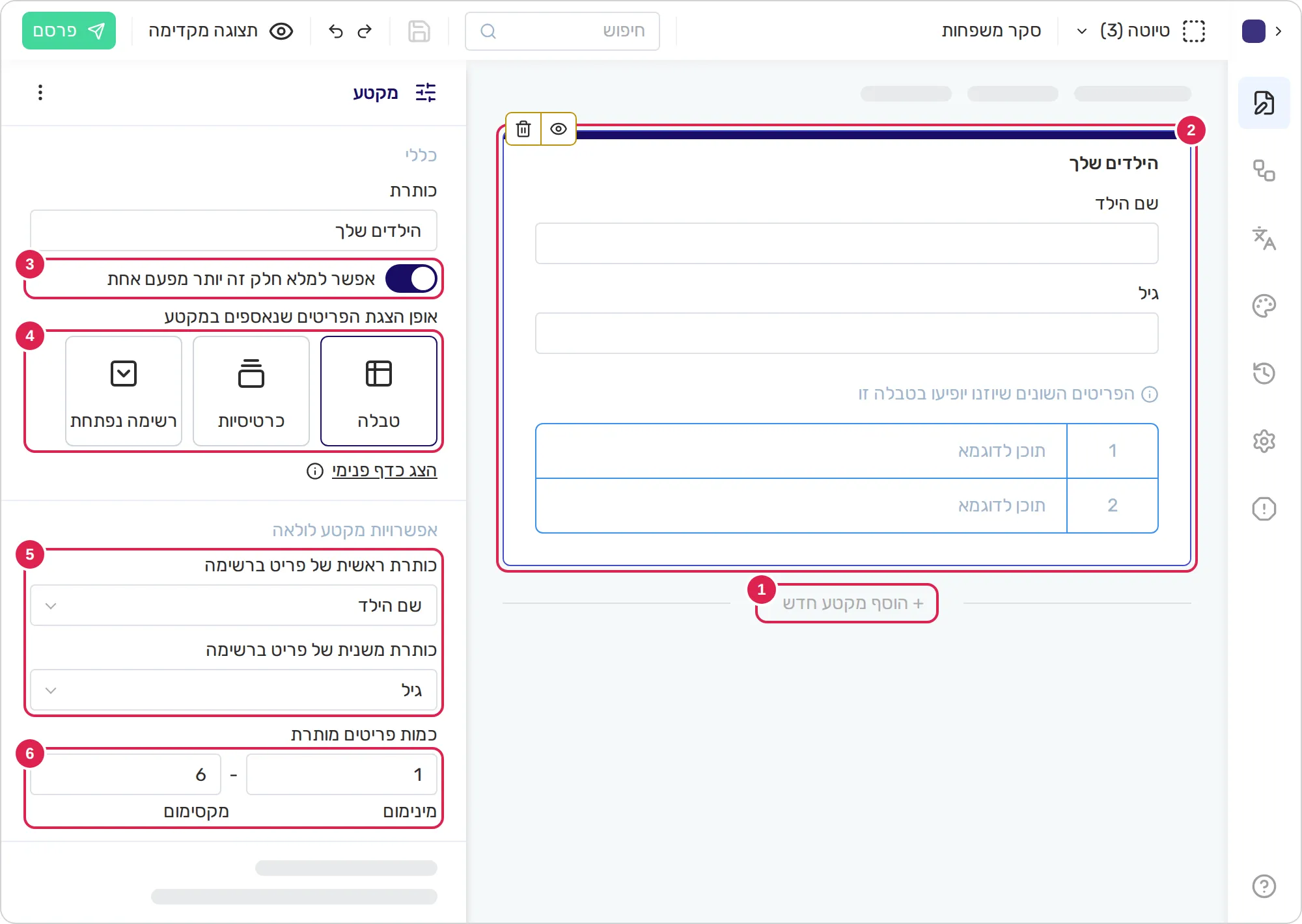Open the history clock sidebar icon

(x=1264, y=374)
